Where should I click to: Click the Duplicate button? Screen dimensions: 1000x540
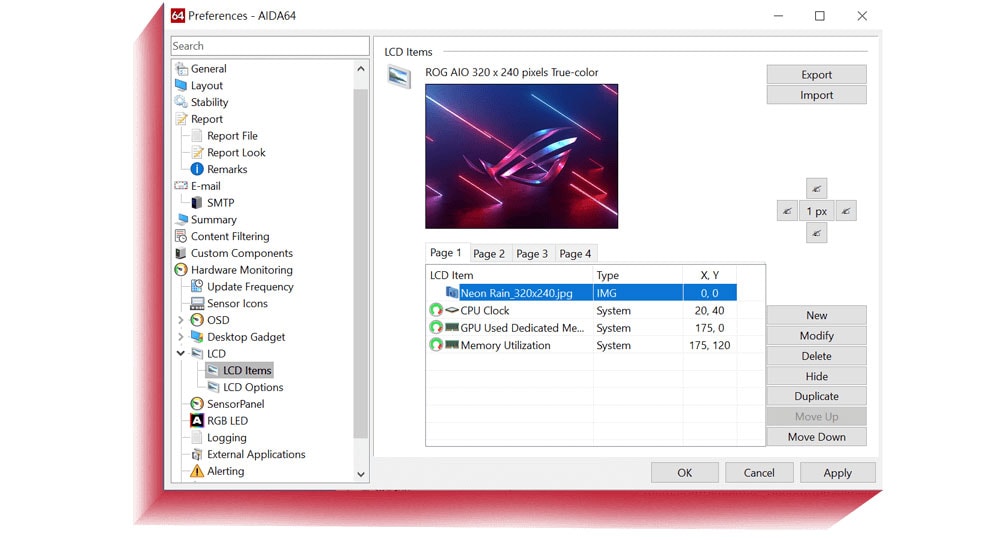[816, 396]
